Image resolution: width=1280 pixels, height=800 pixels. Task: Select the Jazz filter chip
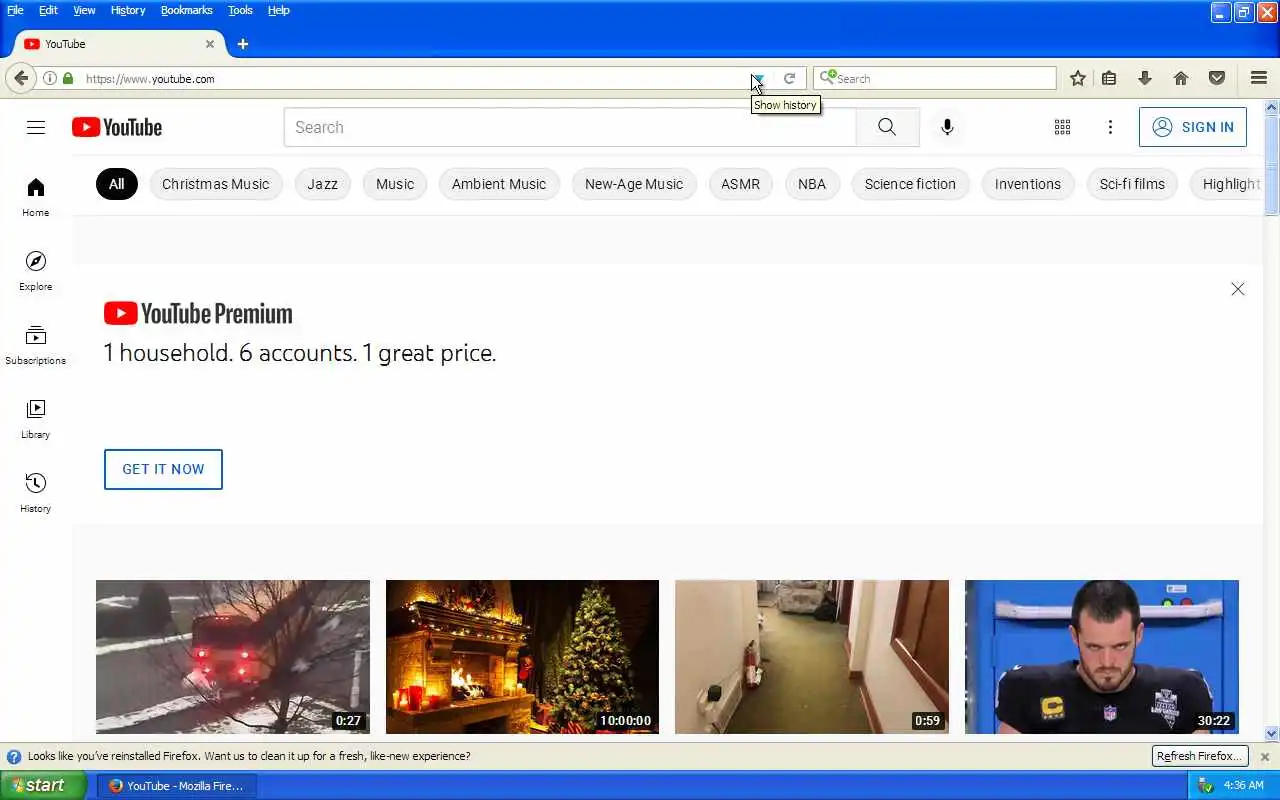coord(322,184)
